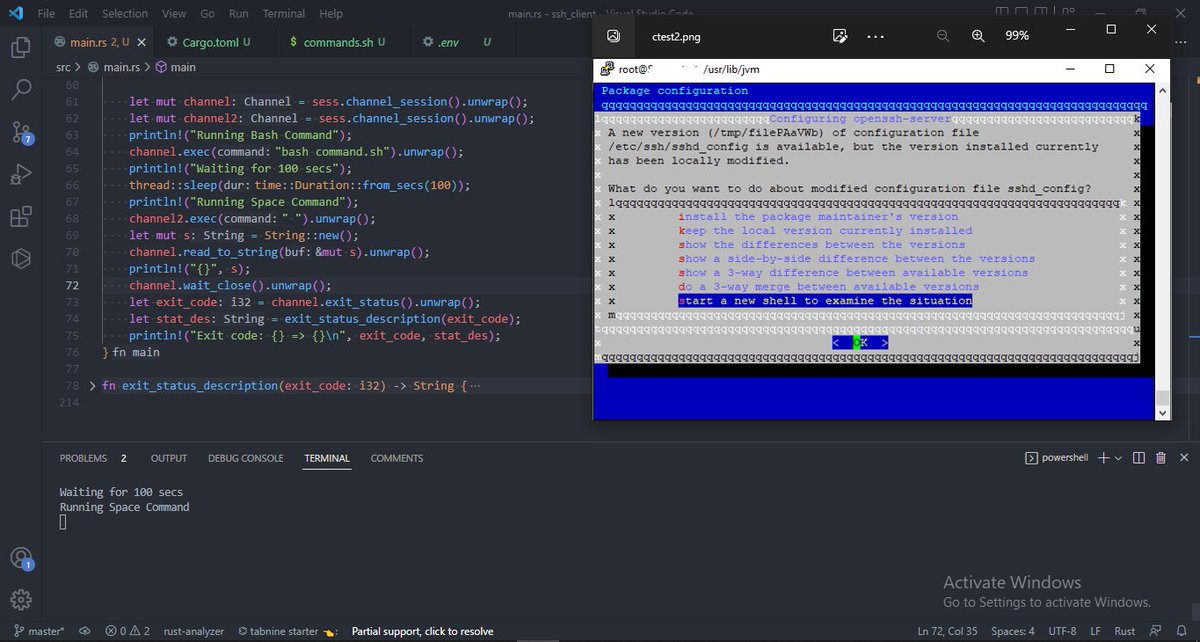
Task: Change file encoding UTF-8
Action: click(x=1062, y=631)
